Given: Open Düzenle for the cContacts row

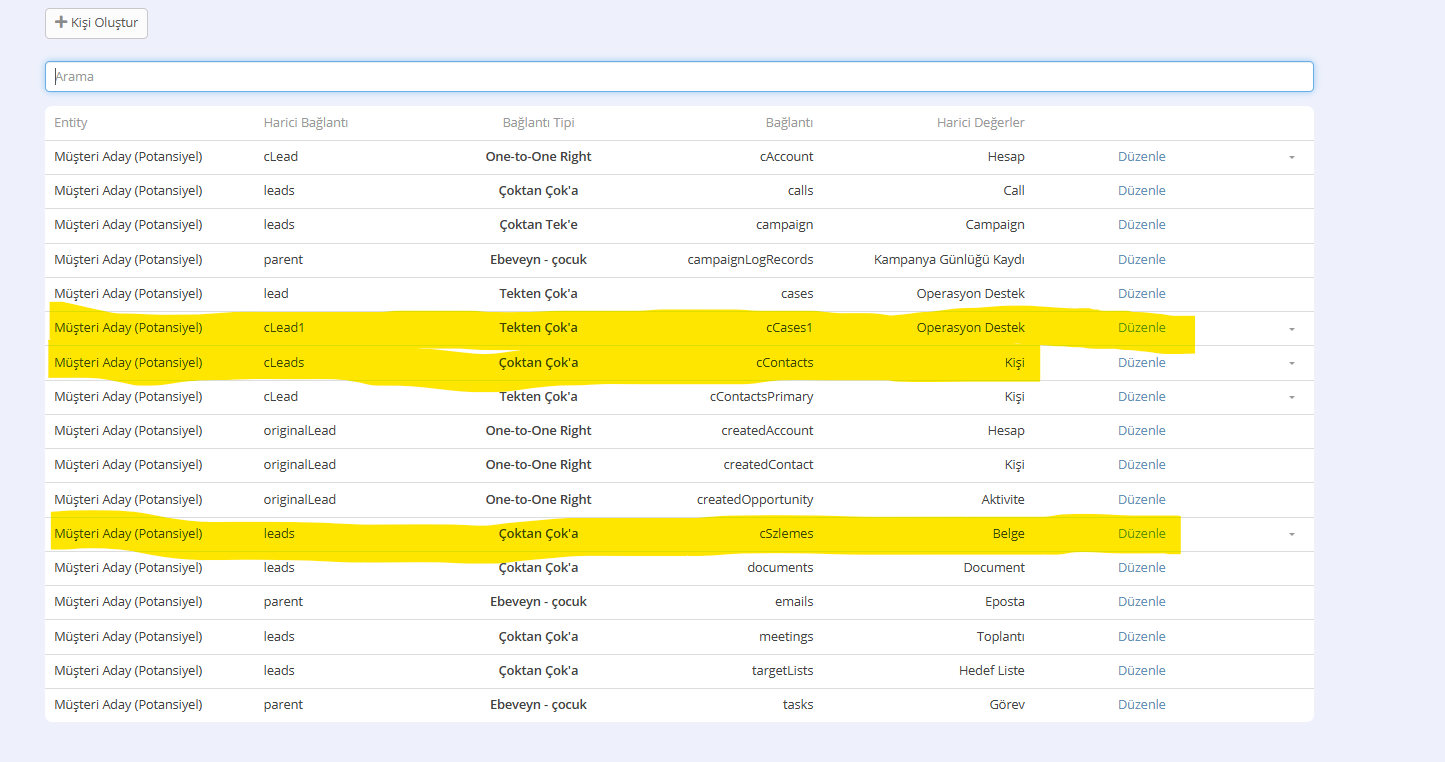Looking at the screenshot, I should [1141, 363].
